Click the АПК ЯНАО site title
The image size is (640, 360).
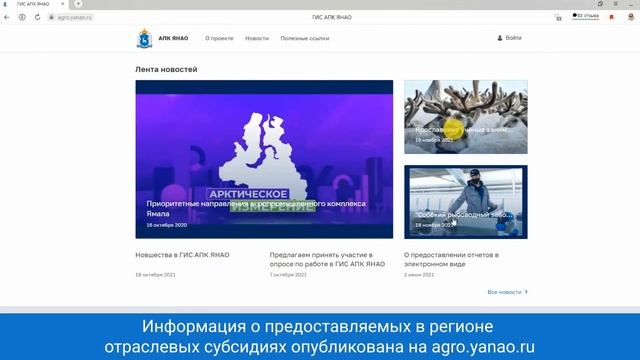173,38
